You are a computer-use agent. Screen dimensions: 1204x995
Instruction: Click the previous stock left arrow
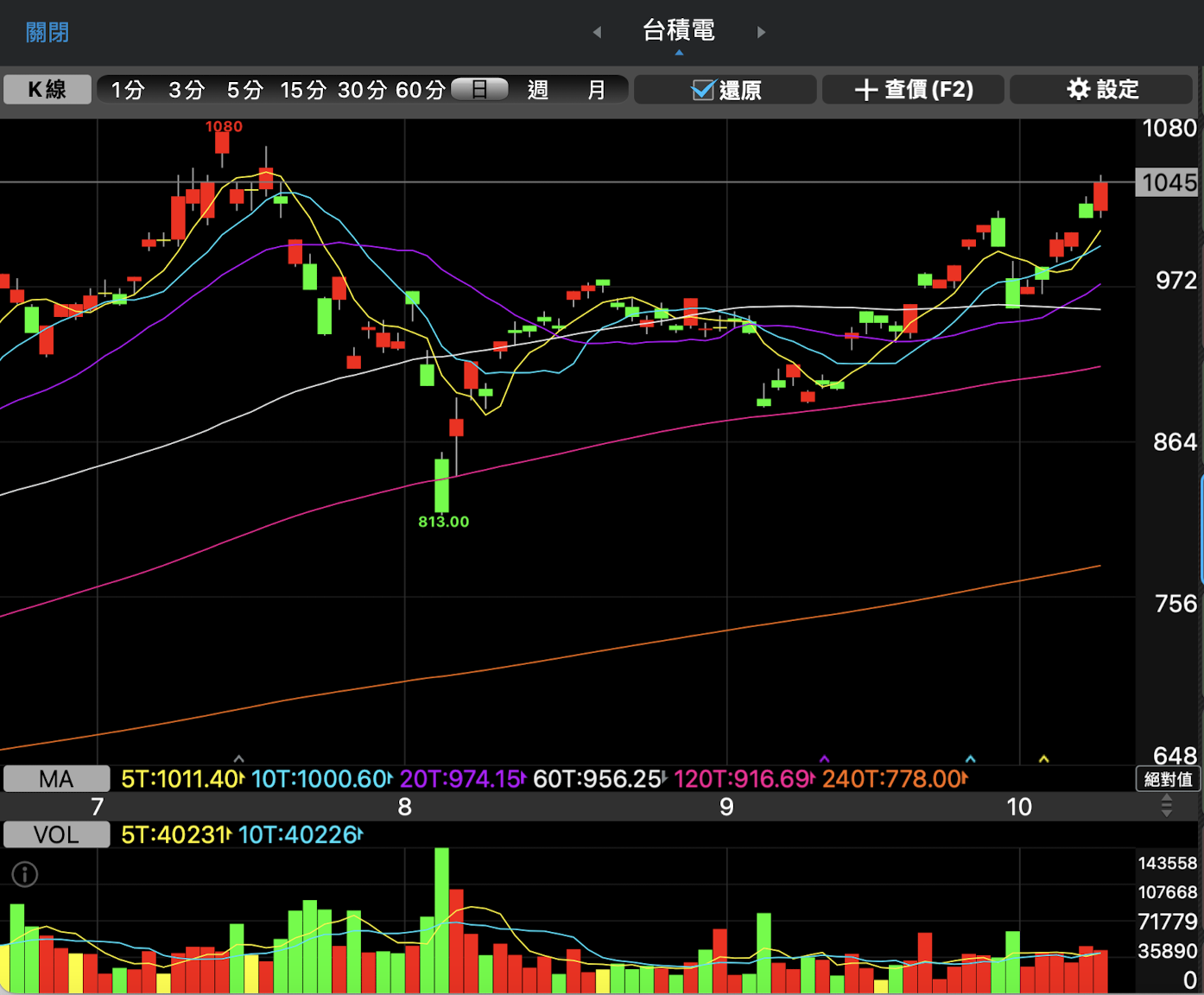[597, 32]
